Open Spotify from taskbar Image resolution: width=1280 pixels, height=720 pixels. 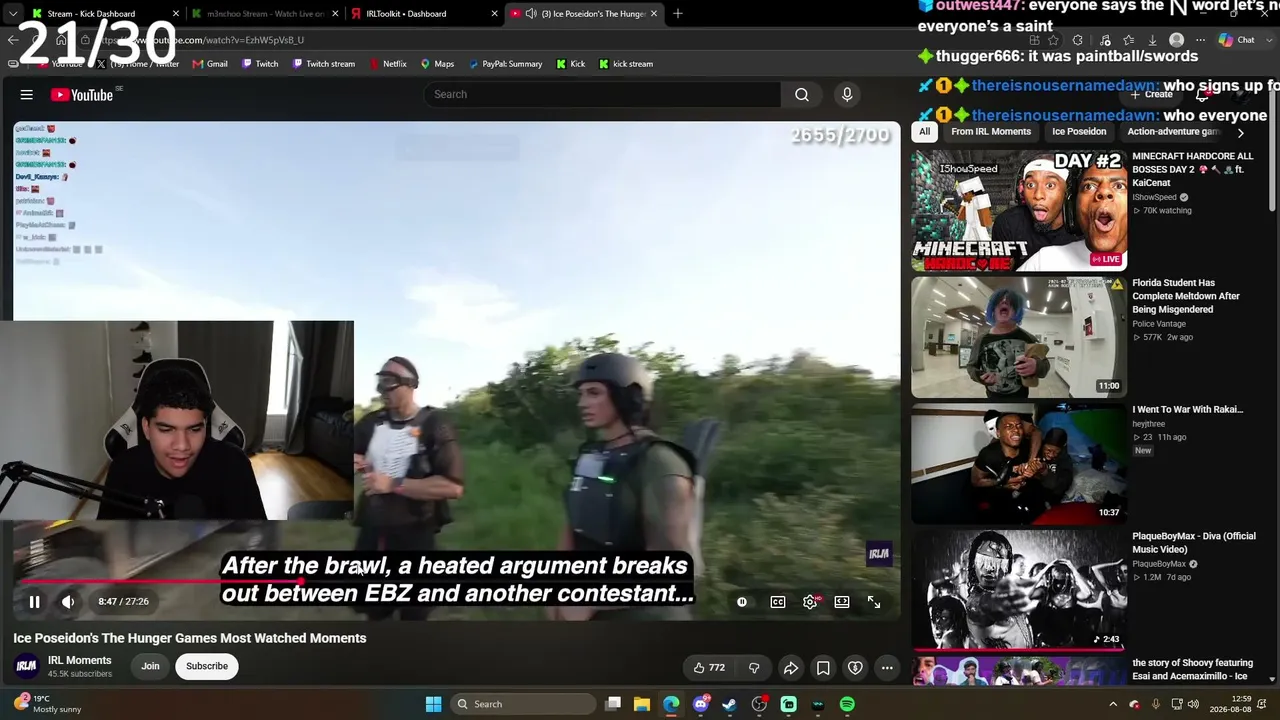click(x=848, y=704)
